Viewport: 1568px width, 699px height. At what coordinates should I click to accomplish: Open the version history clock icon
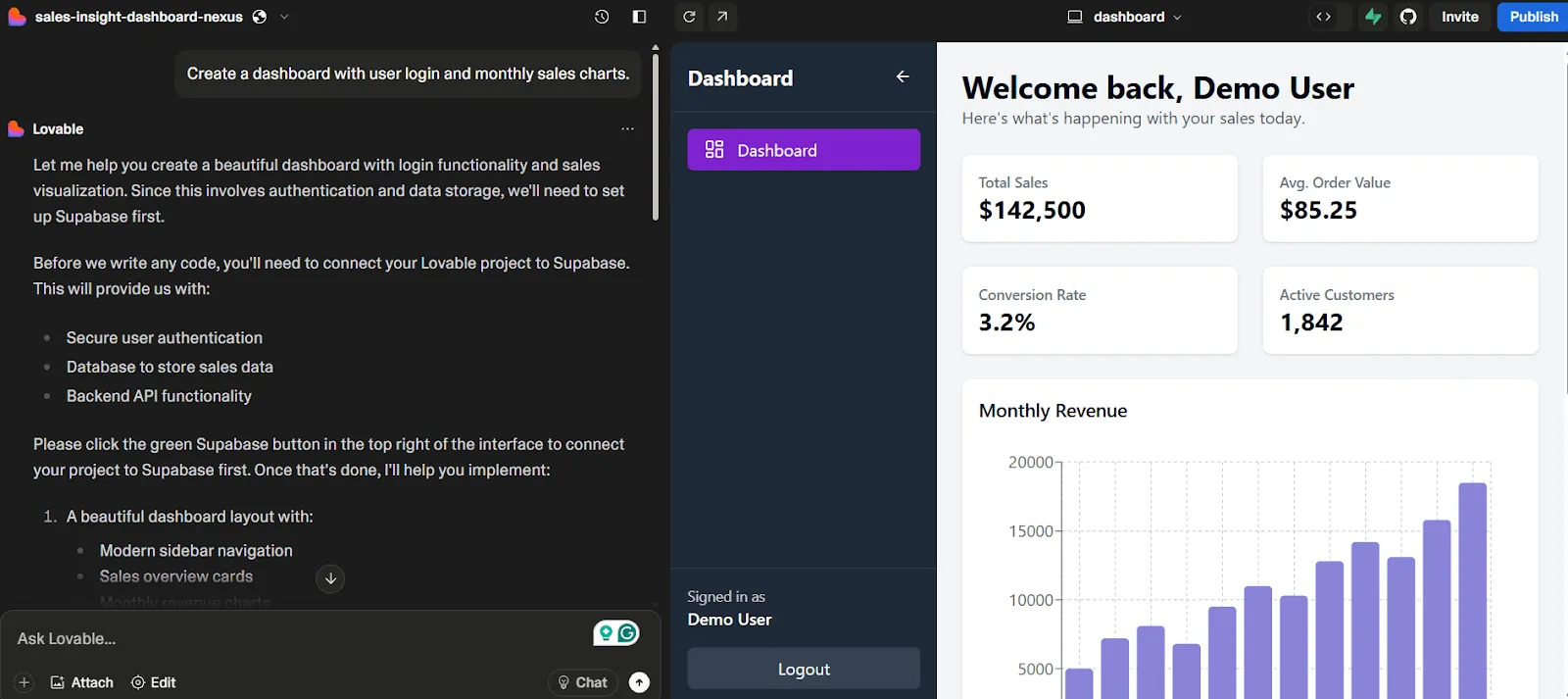[x=602, y=17]
